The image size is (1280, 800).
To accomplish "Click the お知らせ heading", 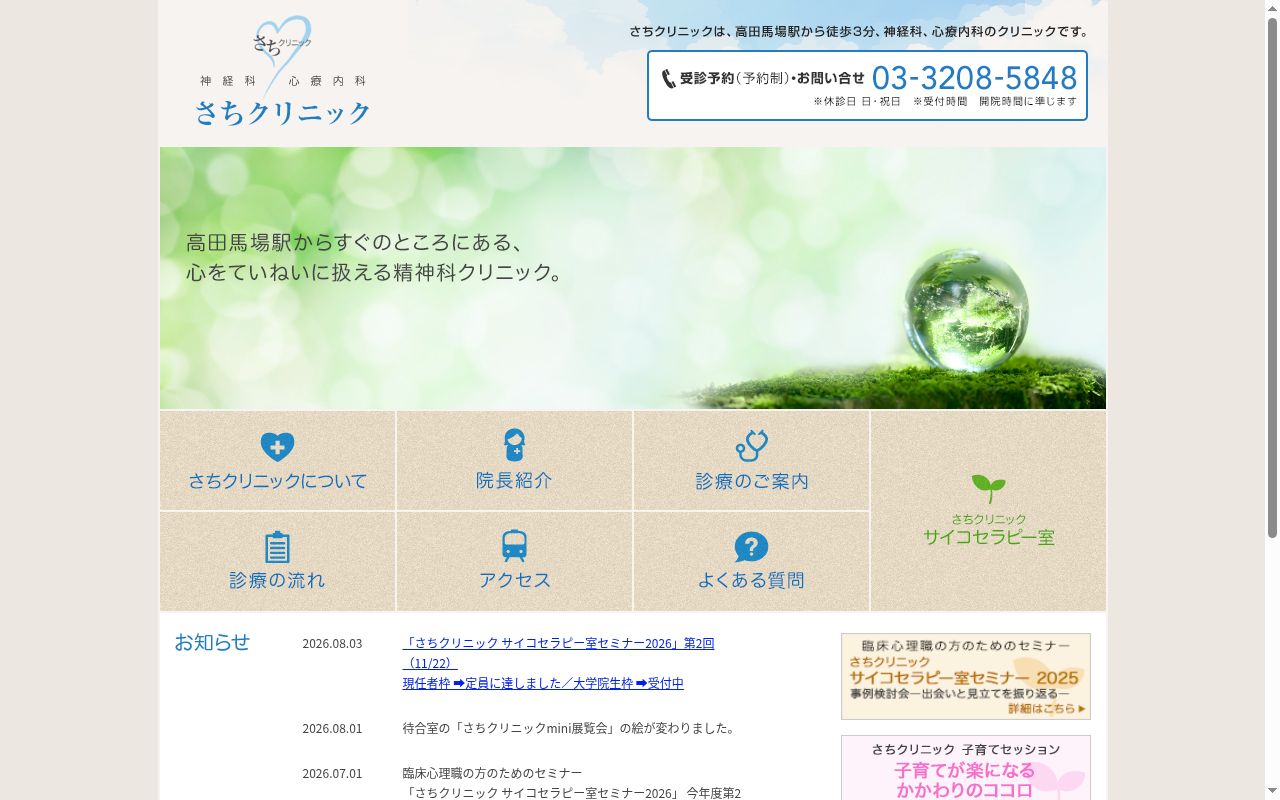I will pyautogui.click(x=212, y=642).
